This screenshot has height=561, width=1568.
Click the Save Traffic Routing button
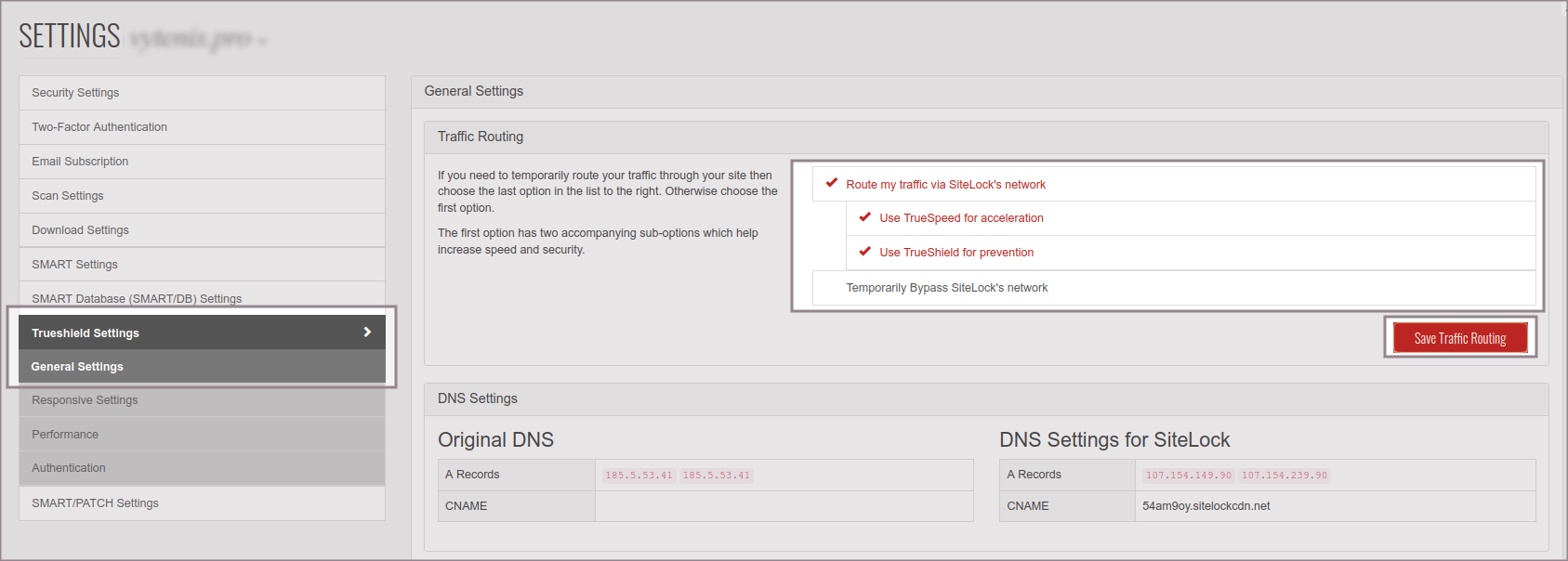coord(1459,338)
